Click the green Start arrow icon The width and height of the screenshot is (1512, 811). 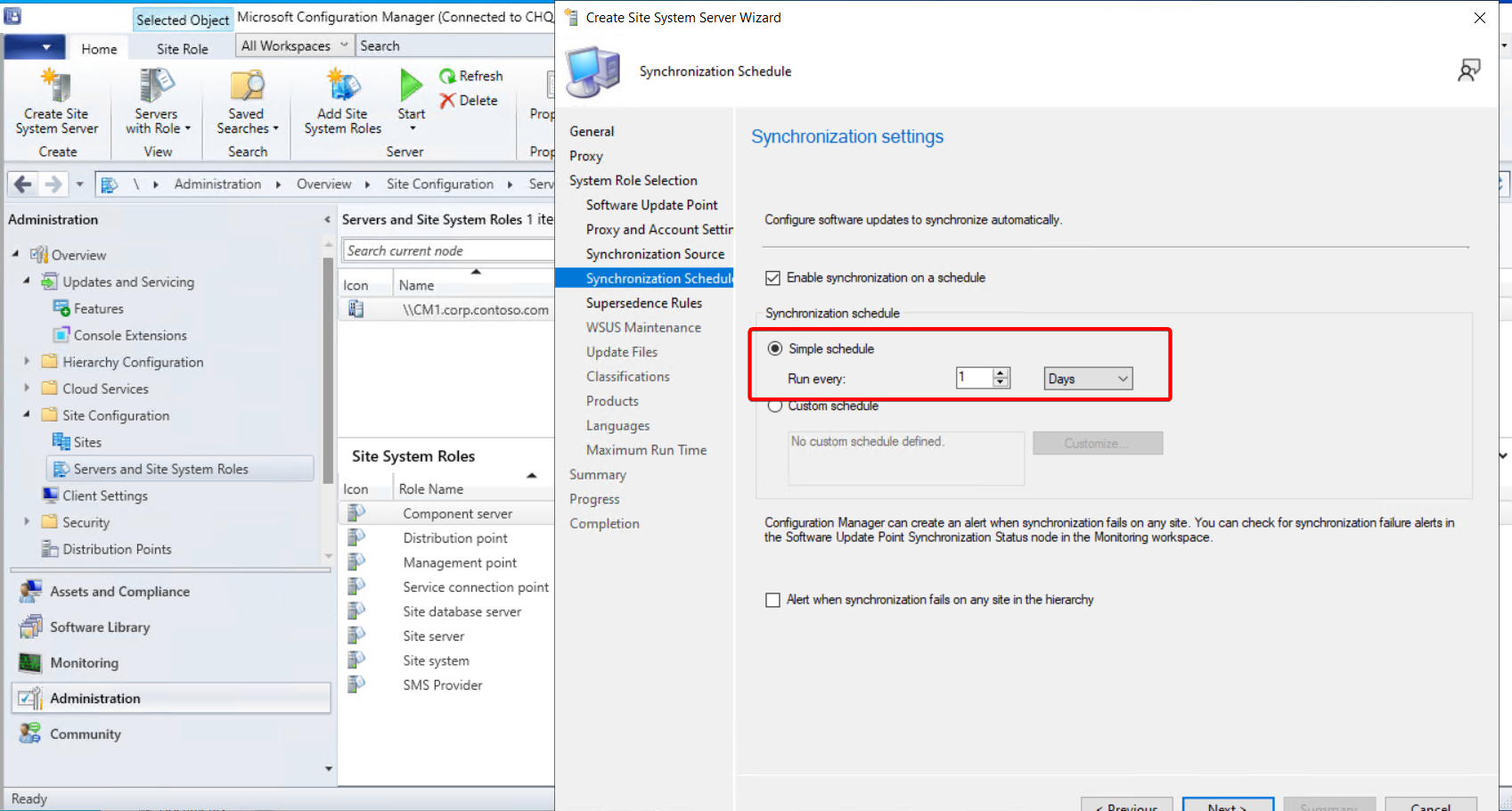coord(411,85)
